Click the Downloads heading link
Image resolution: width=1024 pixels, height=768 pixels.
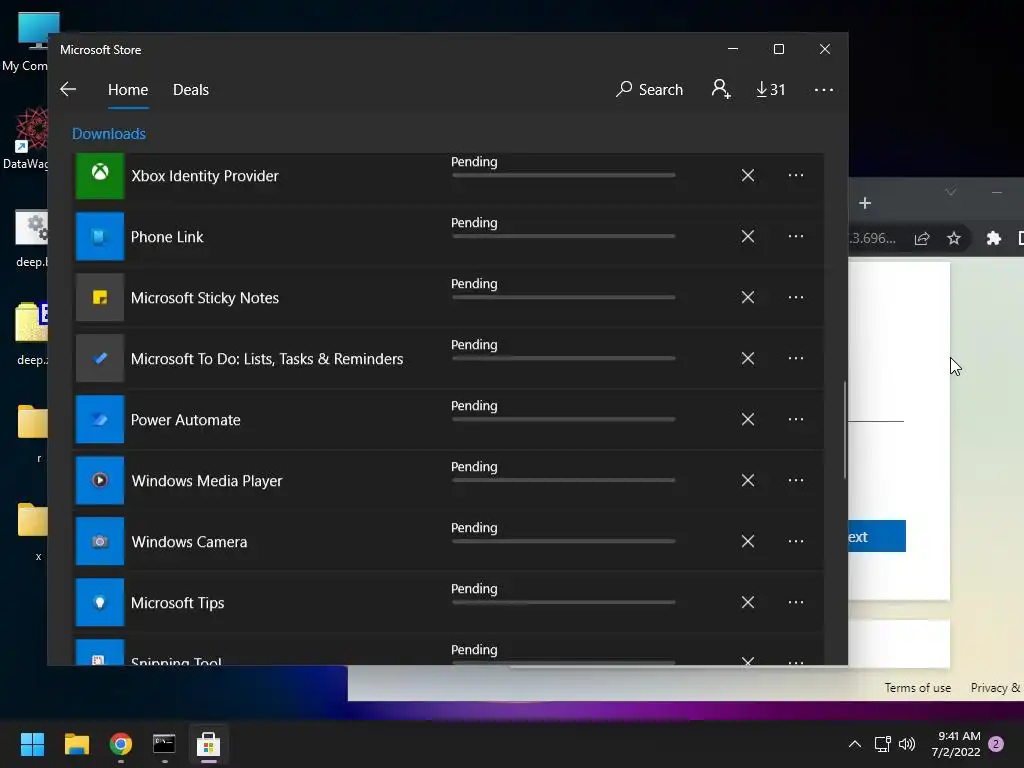pyautogui.click(x=108, y=134)
